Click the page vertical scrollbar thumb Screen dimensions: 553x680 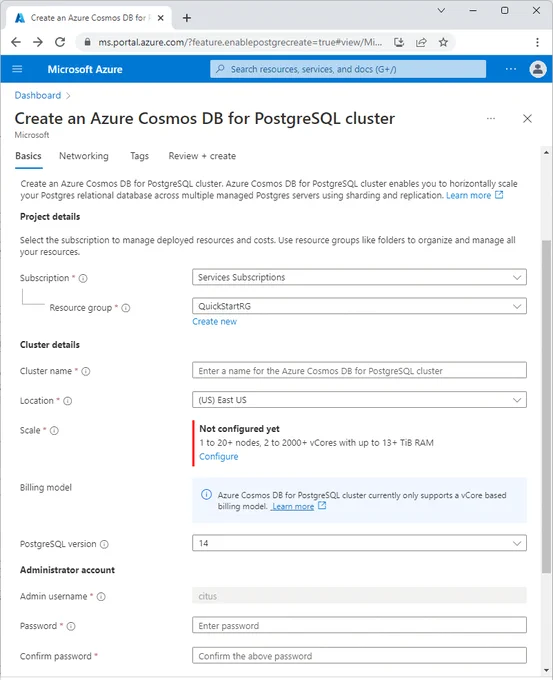click(546, 407)
